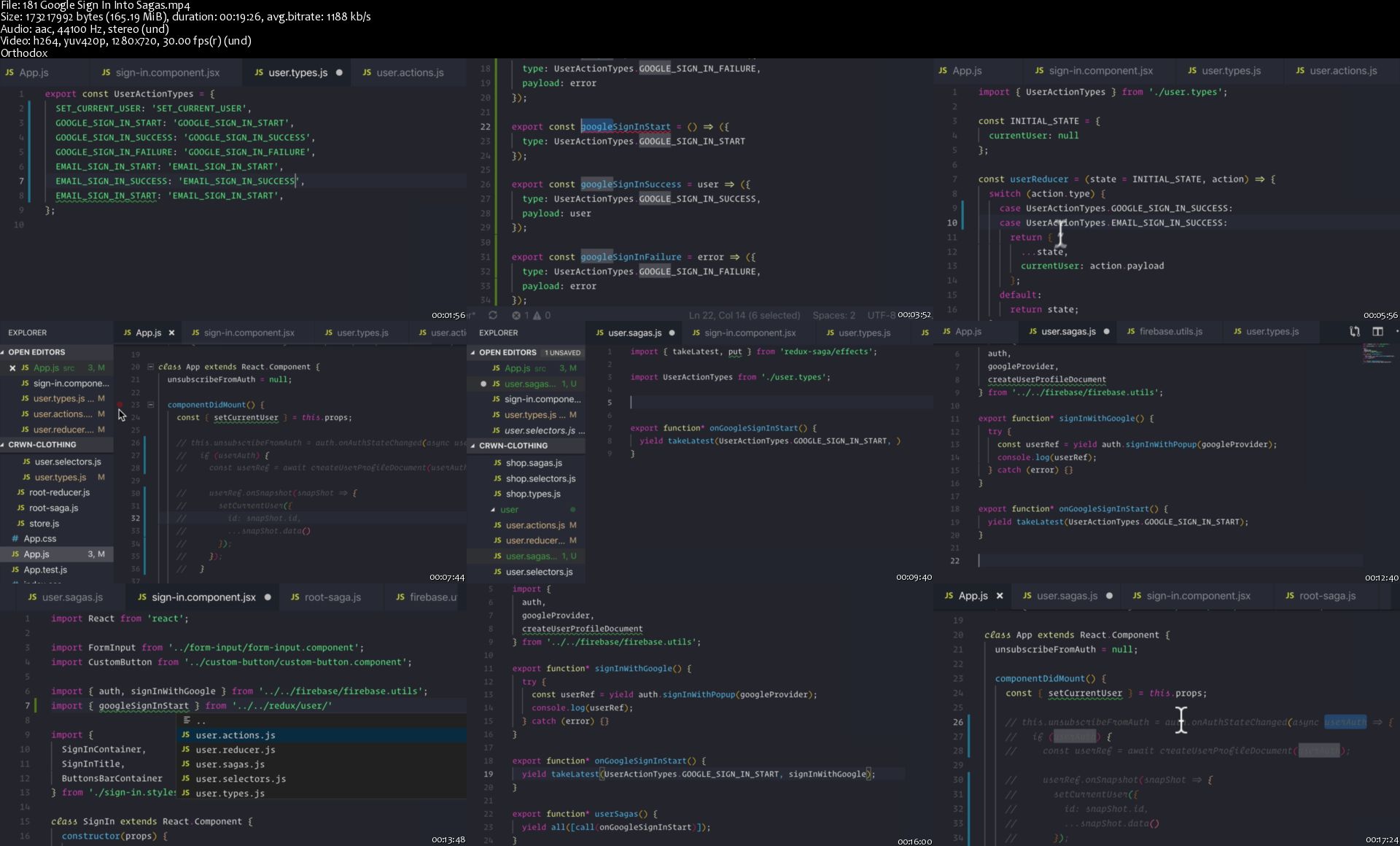Viewport: 1400px width, 846px height.
Task: Click the unsaved dot on user.types.js tab
Action: [339, 73]
